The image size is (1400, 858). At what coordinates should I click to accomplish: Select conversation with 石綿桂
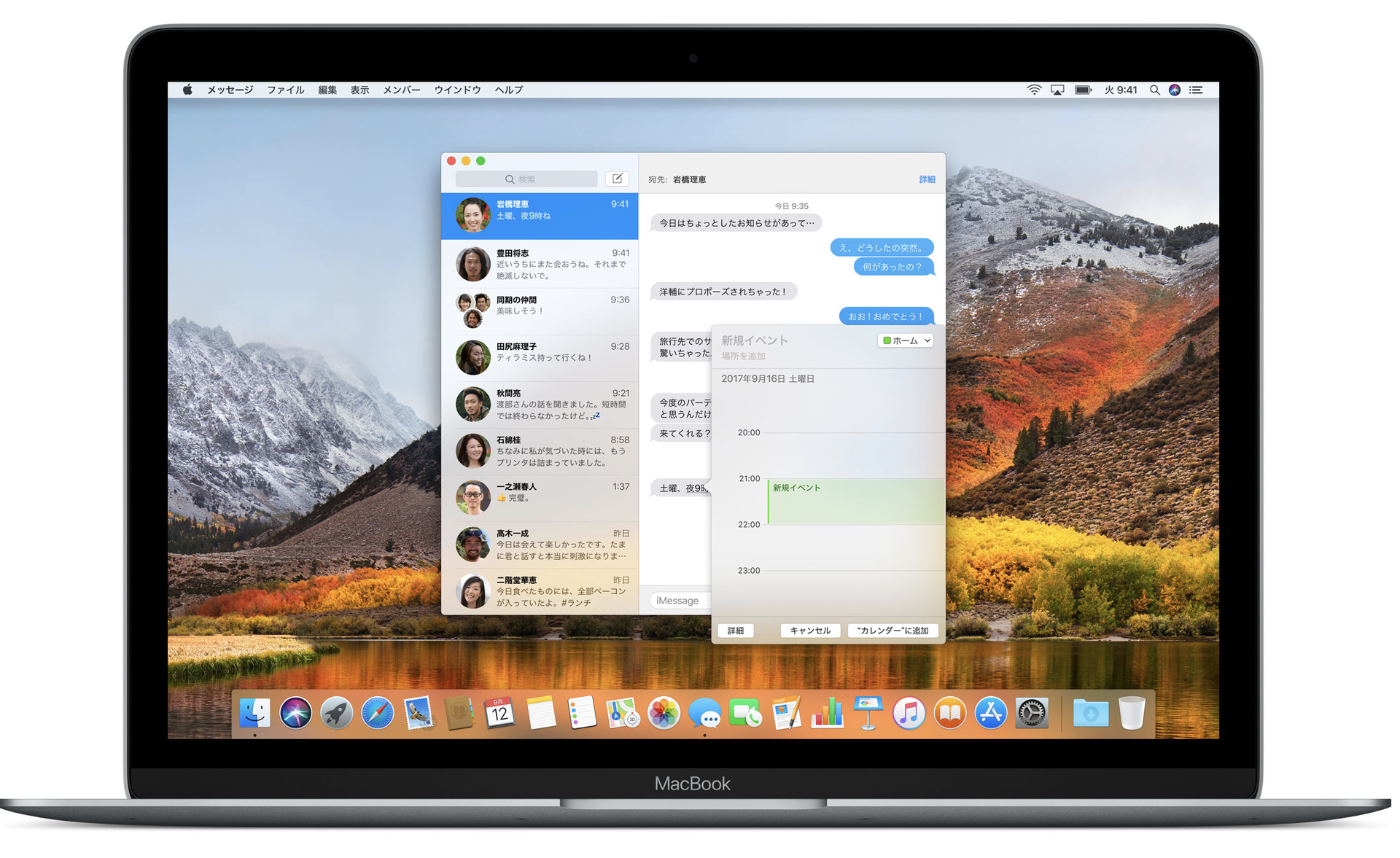(540, 451)
